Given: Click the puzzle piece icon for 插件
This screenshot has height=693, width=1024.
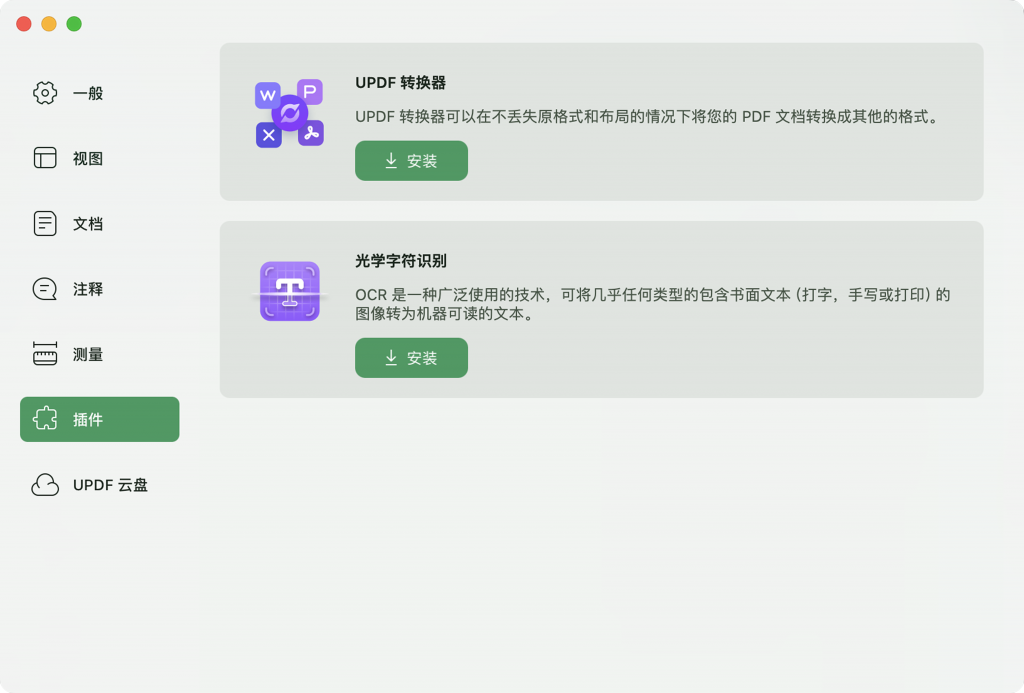Looking at the screenshot, I should click(45, 419).
